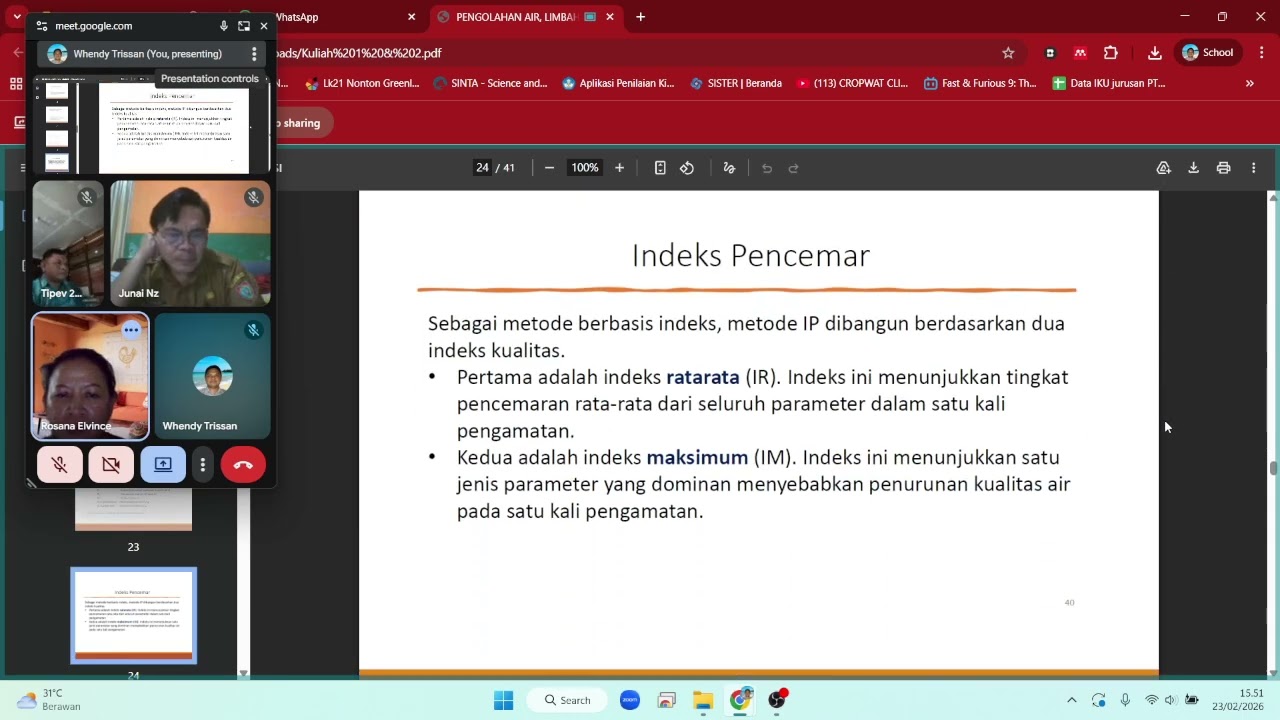1280x720 pixels.
Task: Print the PDF document
Action: tap(1223, 168)
